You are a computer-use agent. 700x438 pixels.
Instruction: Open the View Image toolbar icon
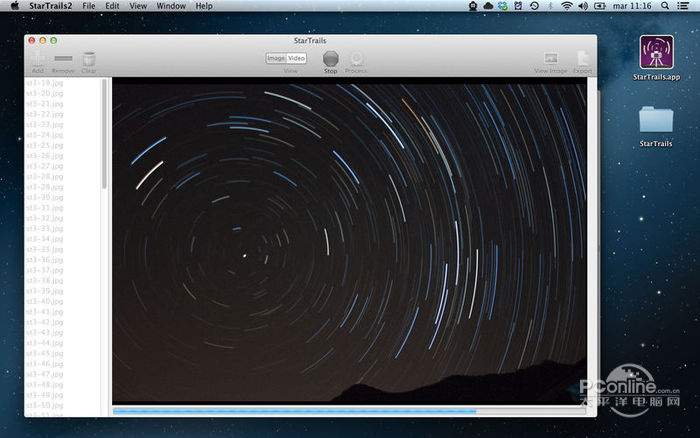point(550,59)
